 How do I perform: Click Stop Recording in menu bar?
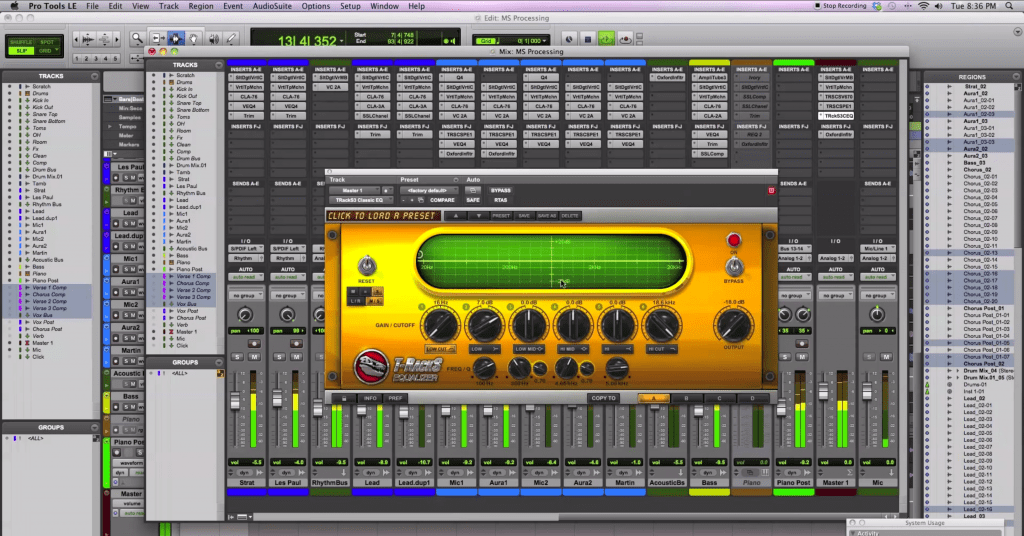[840, 6]
